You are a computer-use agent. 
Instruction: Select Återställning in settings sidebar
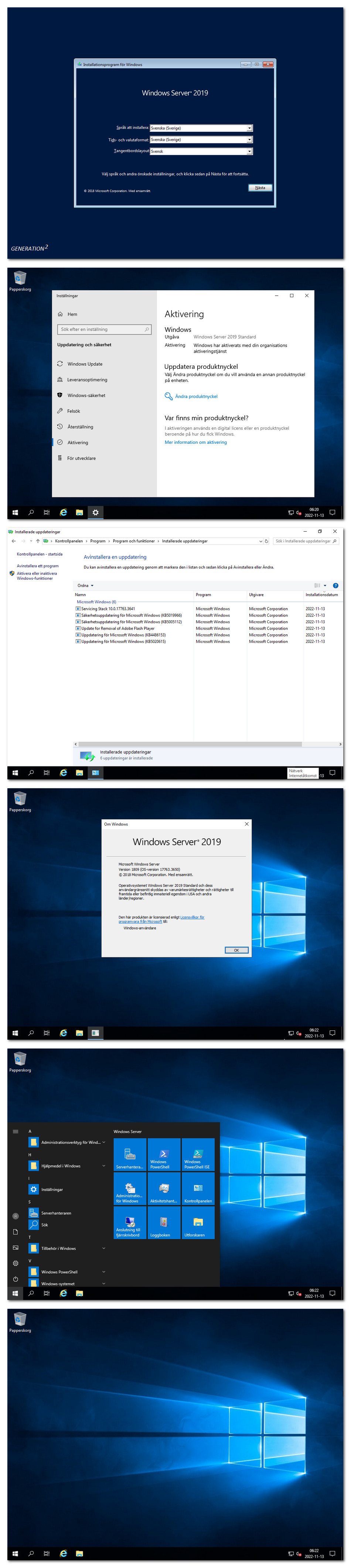click(x=103, y=427)
